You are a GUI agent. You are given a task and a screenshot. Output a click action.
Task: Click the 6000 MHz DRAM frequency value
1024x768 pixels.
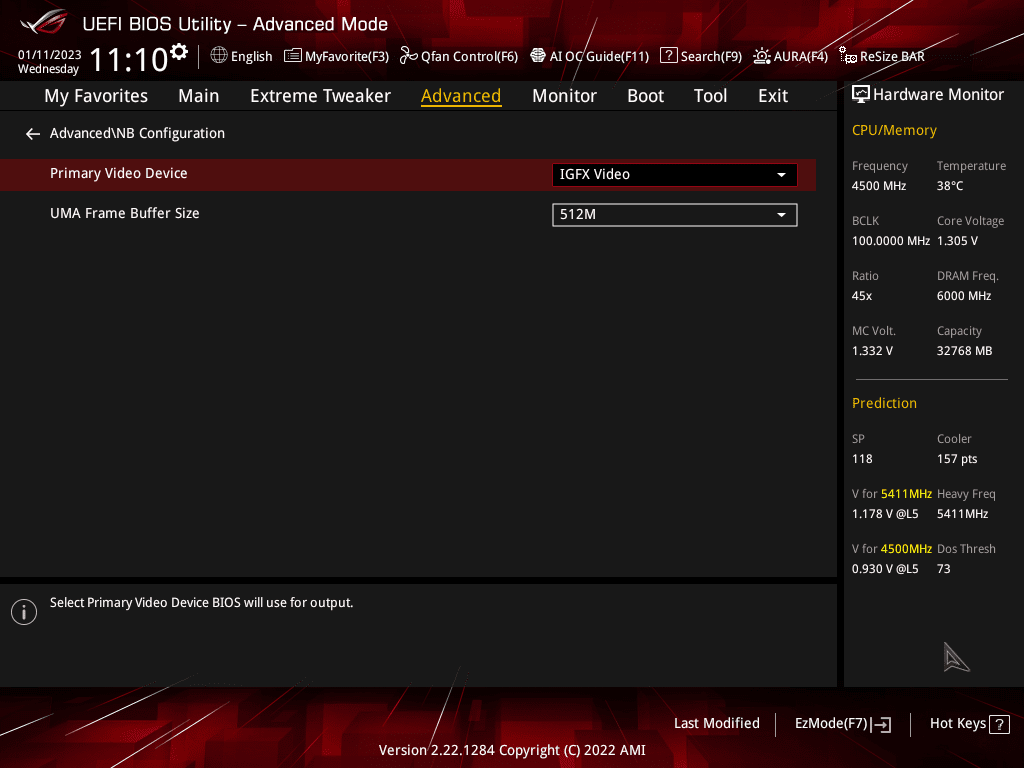pos(964,296)
